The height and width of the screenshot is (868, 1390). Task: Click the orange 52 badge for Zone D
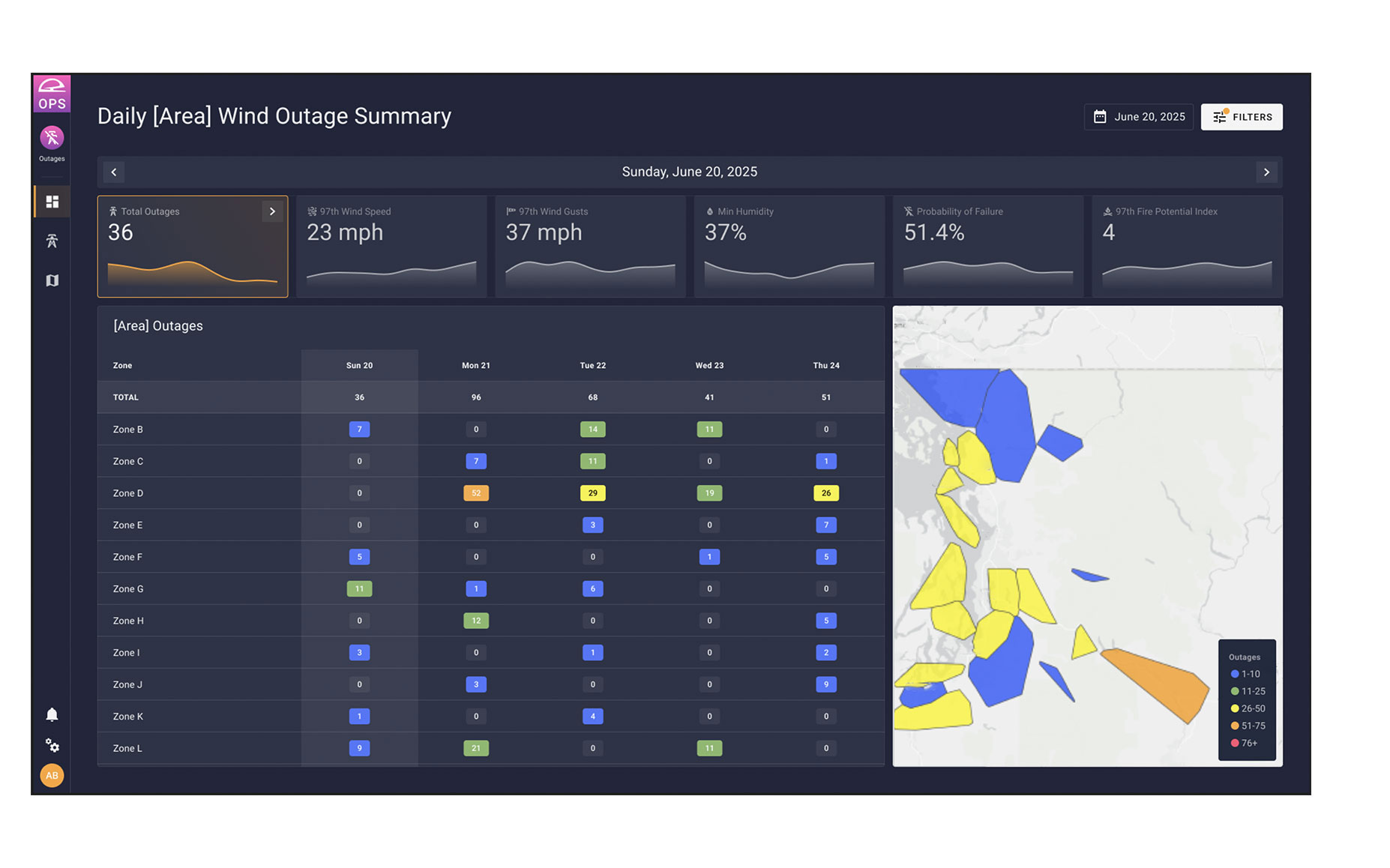475,493
